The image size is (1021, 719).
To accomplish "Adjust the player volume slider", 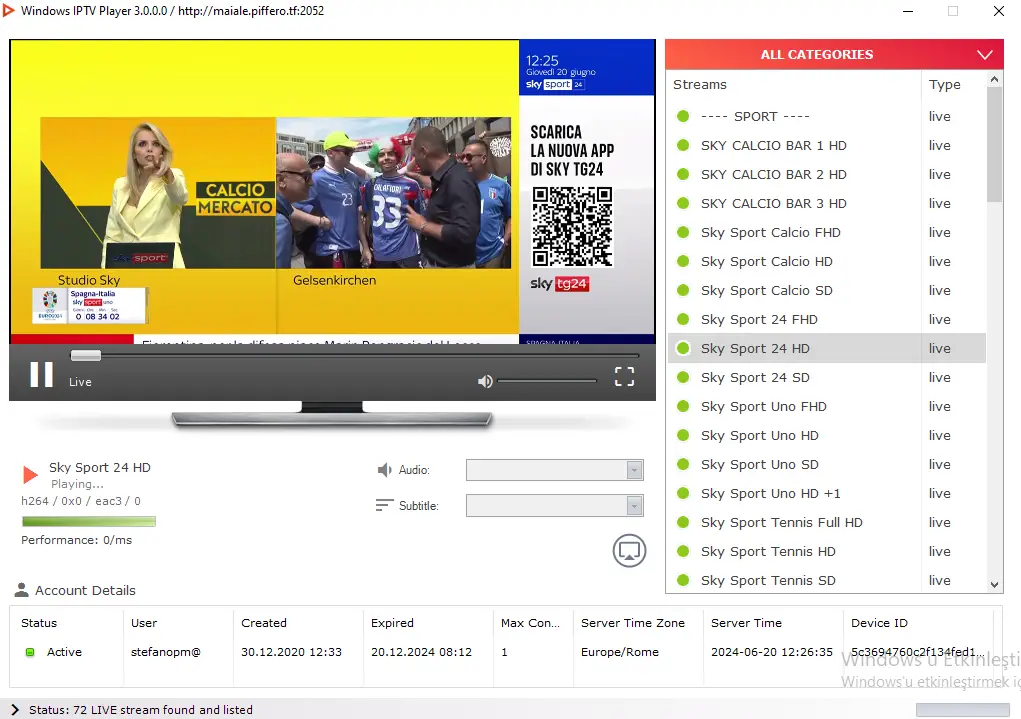I will [546, 381].
